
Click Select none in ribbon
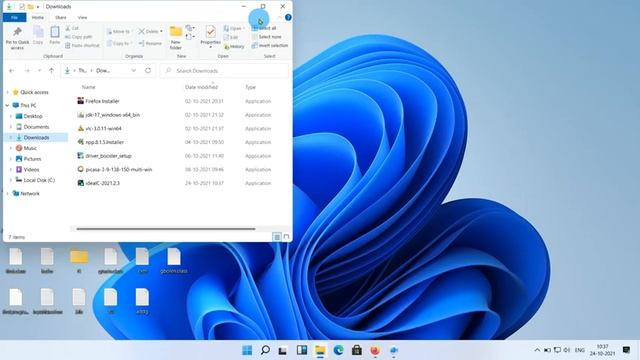click(267, 37)
